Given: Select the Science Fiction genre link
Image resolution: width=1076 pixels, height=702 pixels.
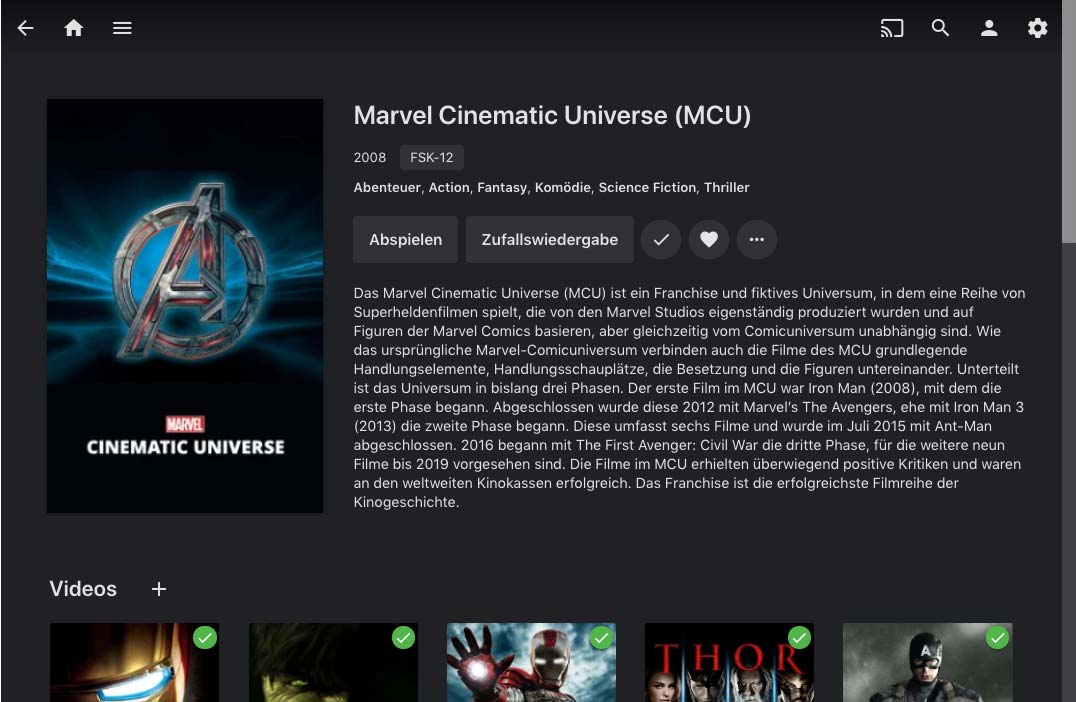Looking at the screenshot, I should pyautogui.click(x=647, y=187).
